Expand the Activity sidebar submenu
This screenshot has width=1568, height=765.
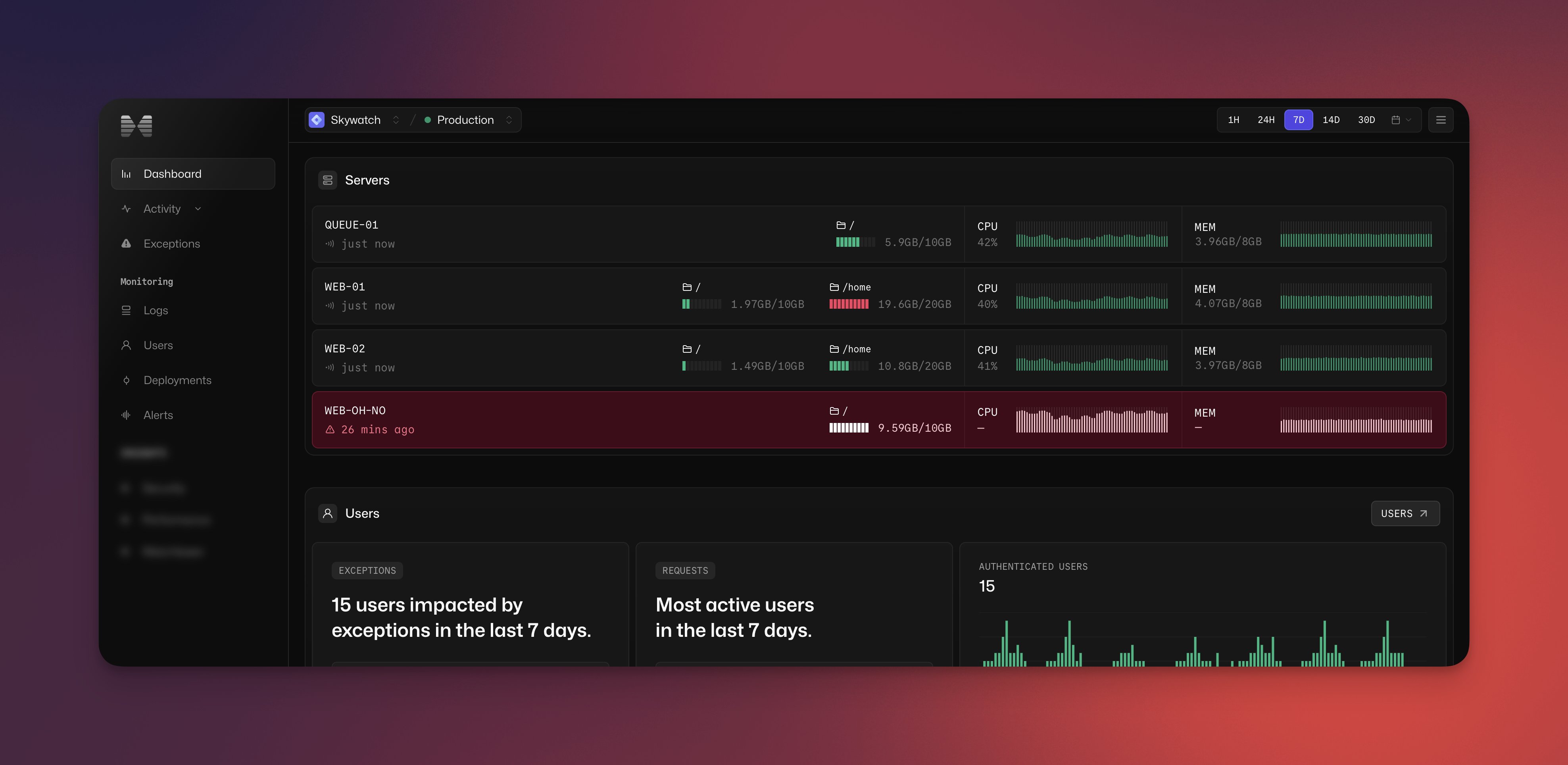(198, 209)
